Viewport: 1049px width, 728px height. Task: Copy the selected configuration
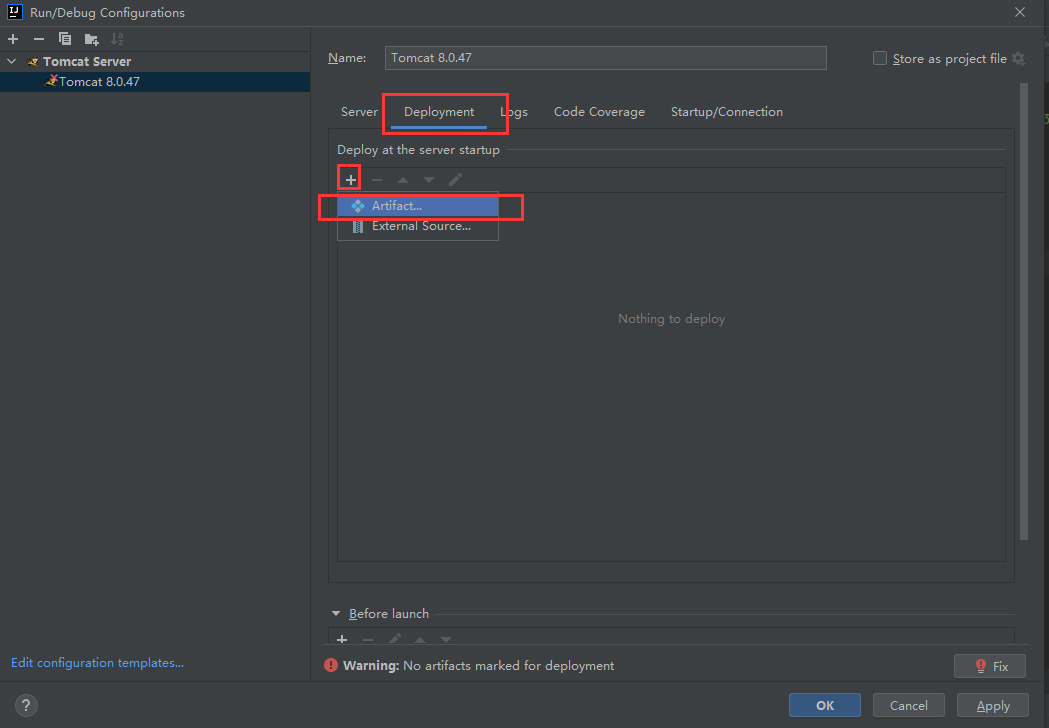[65, 39]
